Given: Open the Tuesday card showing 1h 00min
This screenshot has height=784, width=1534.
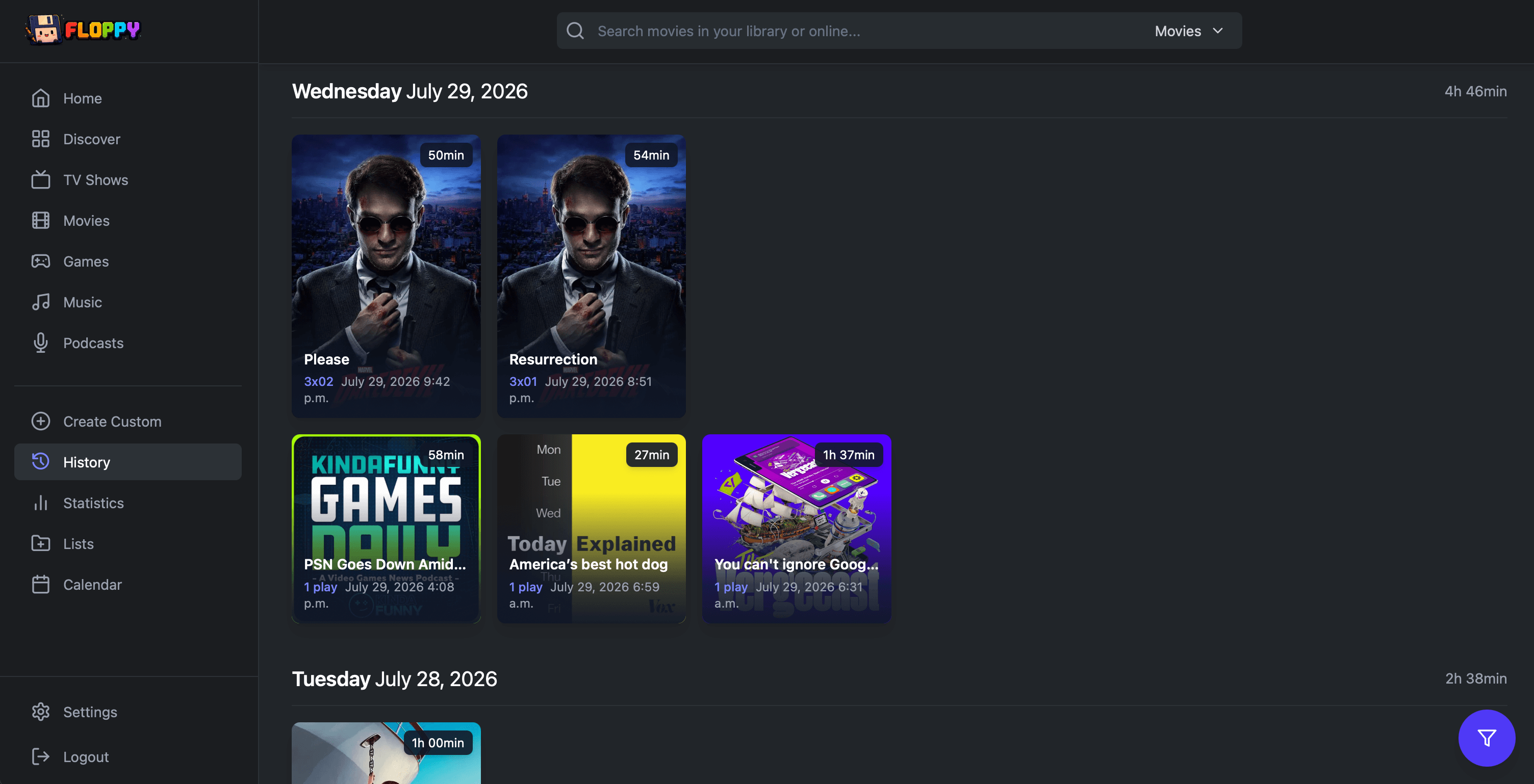Looking at the screenshot, I should click(x=386, y=753).
